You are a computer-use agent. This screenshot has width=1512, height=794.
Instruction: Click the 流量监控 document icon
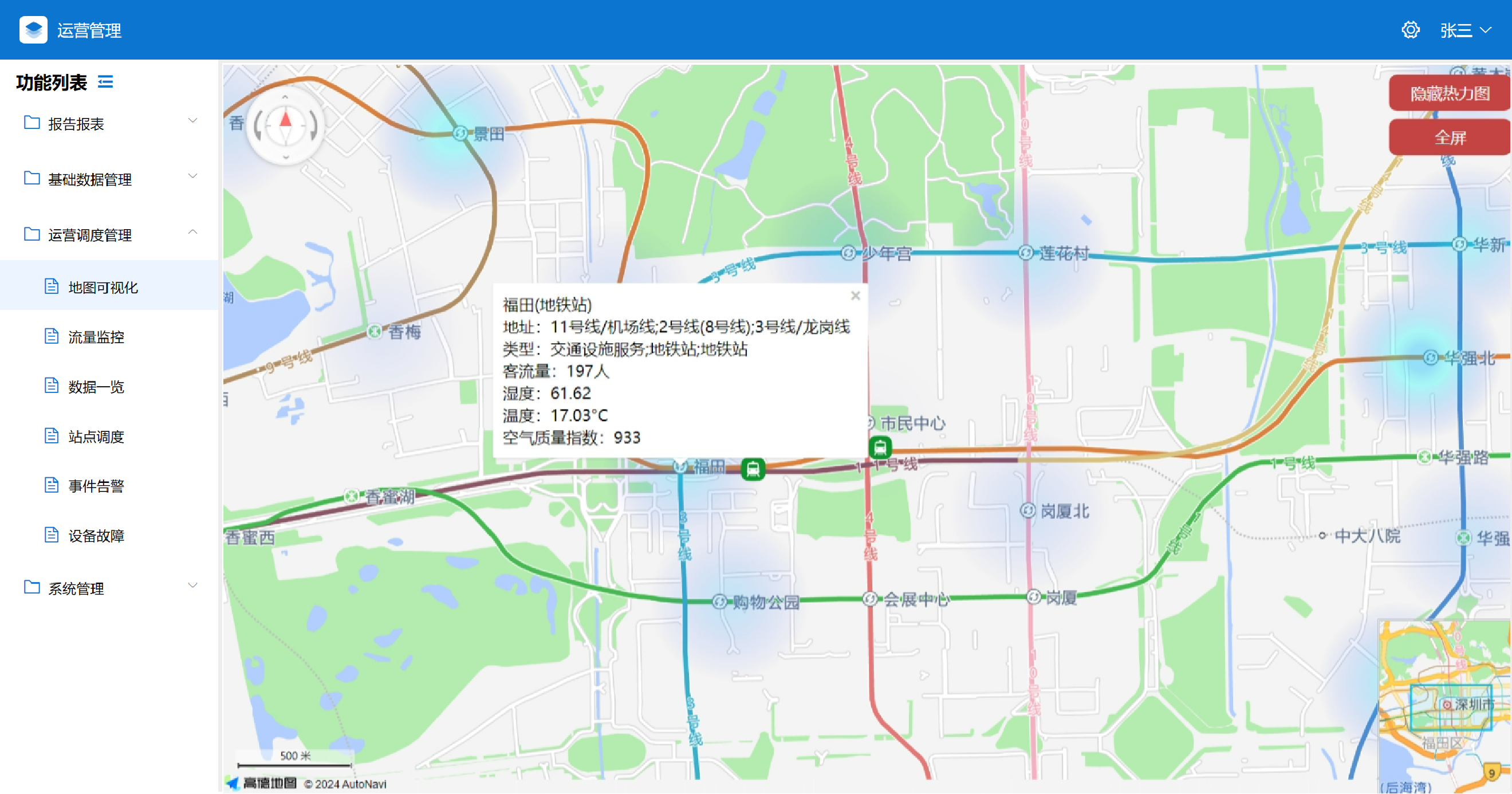coord(52,336)
